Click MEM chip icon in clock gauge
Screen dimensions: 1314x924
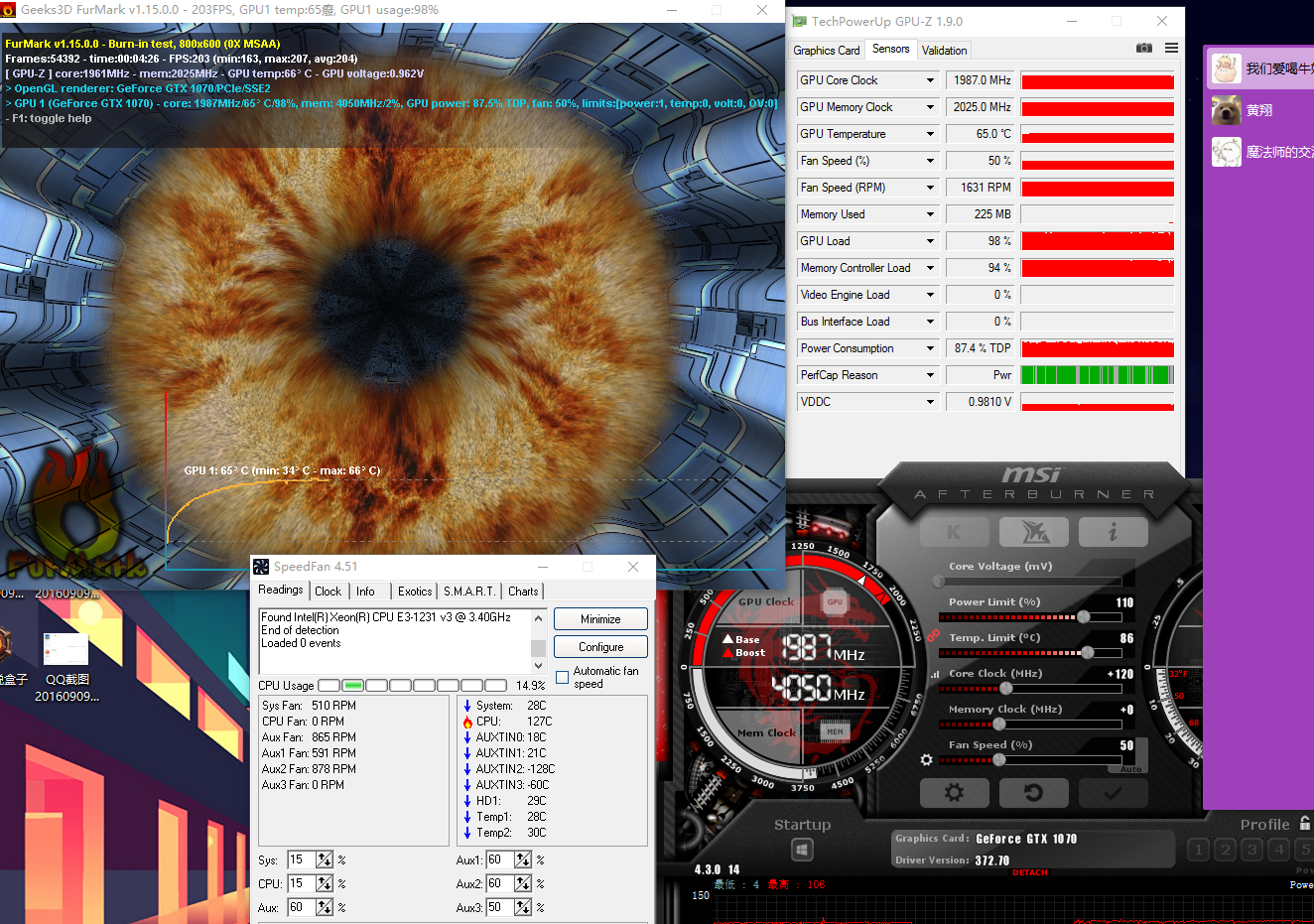[835, 731]
